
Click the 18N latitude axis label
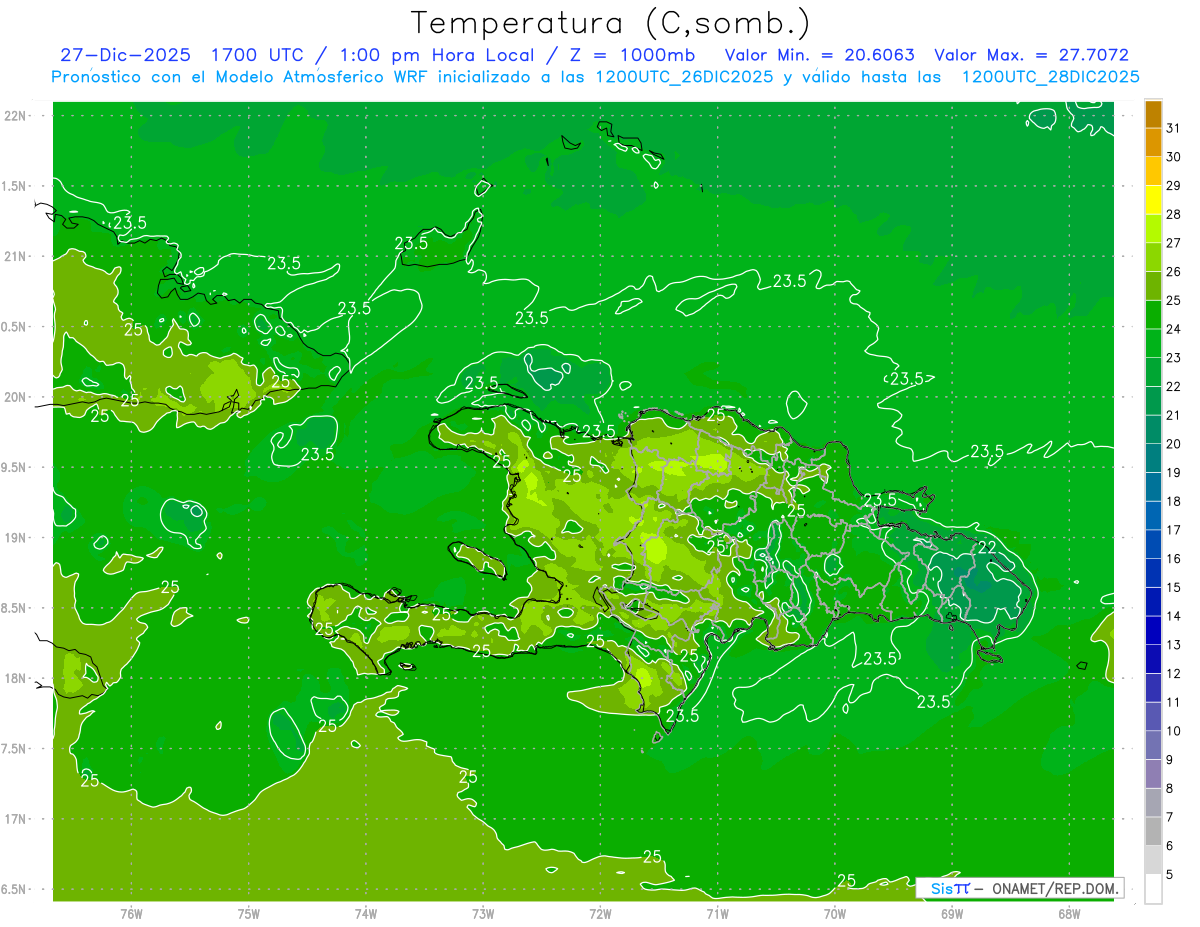point(16,678)
